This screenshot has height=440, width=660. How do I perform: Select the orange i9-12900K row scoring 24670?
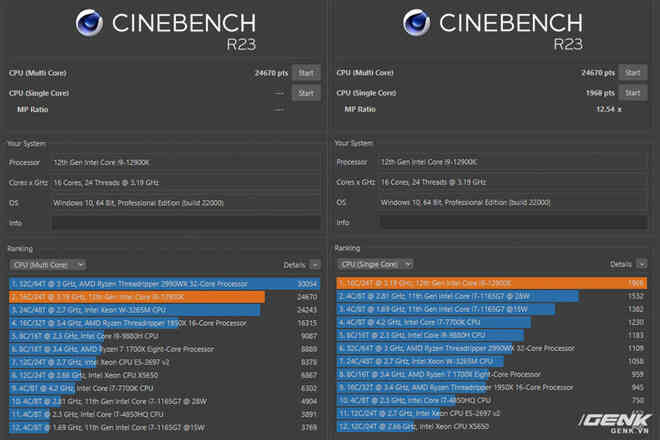(x=165, y=297)
